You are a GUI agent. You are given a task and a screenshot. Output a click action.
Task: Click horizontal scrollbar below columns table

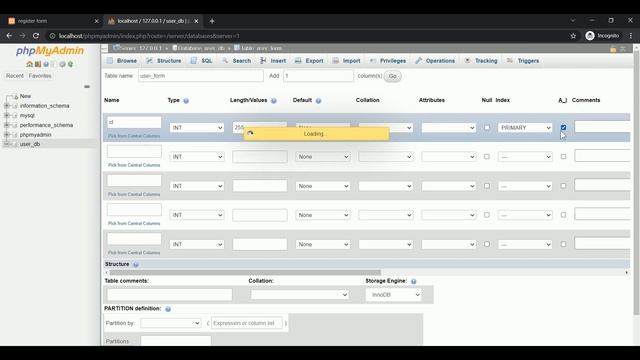pyautogui.click(x=245, y=272)
